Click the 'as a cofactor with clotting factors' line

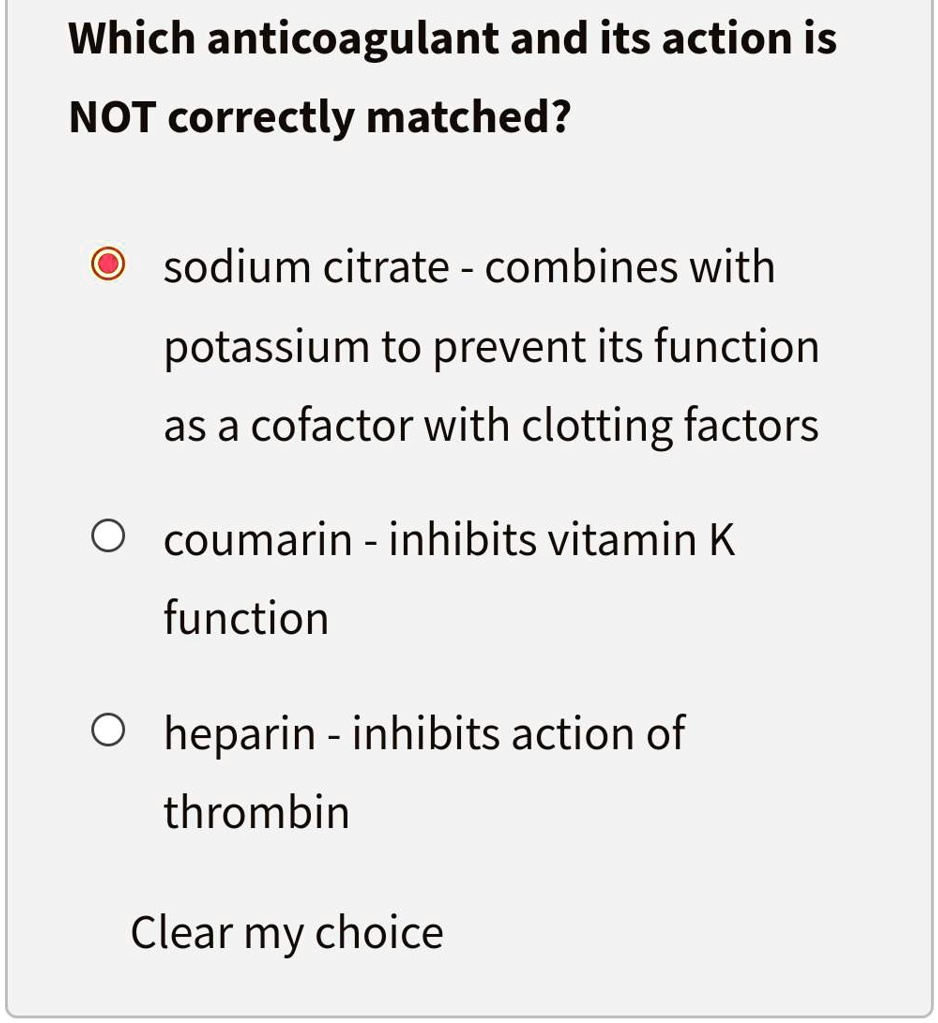pyautogui.click(x=491, y=426)
